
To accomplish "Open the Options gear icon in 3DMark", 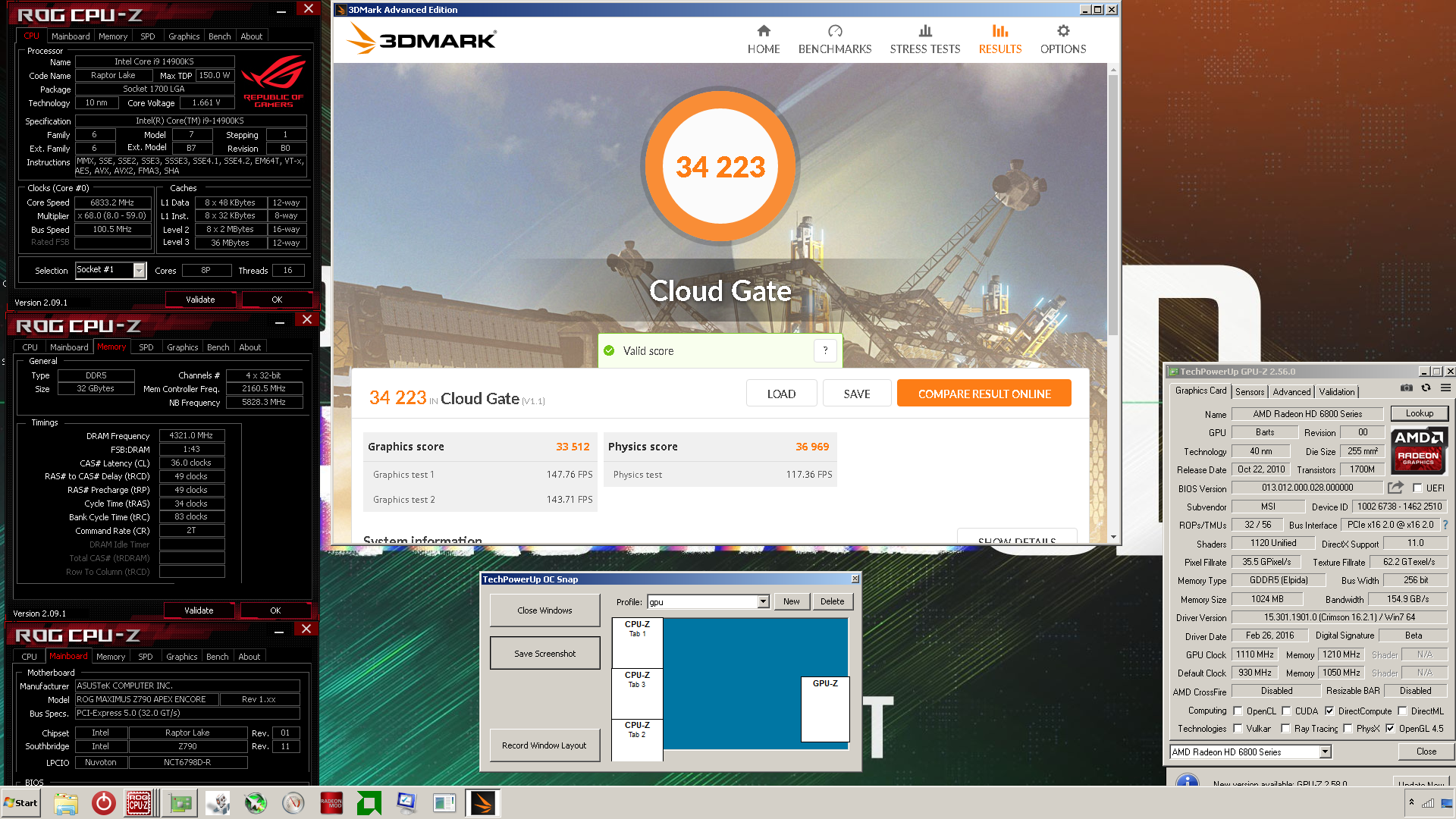I will click(1063, 31).
